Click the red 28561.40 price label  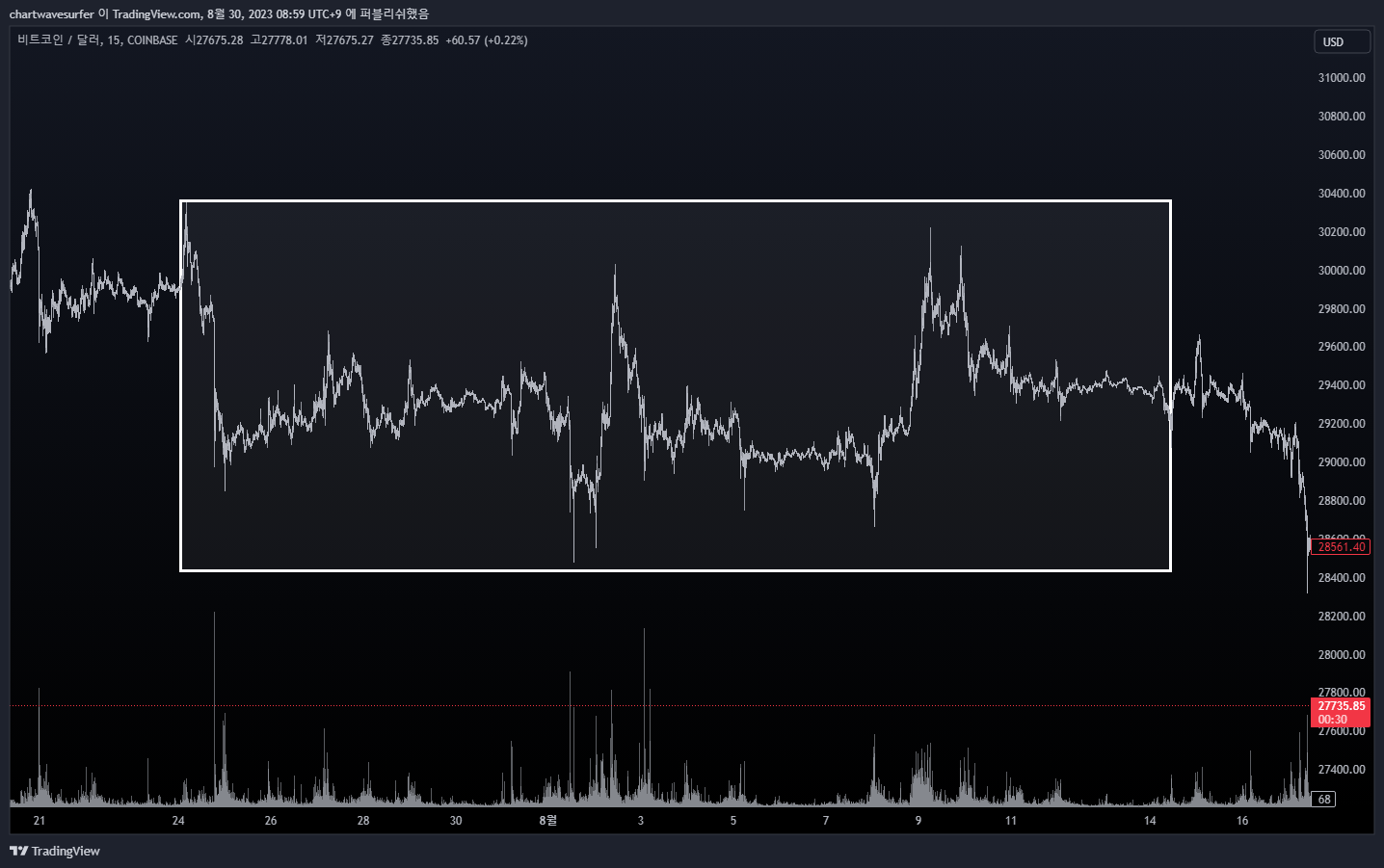tap(1341, 547)
